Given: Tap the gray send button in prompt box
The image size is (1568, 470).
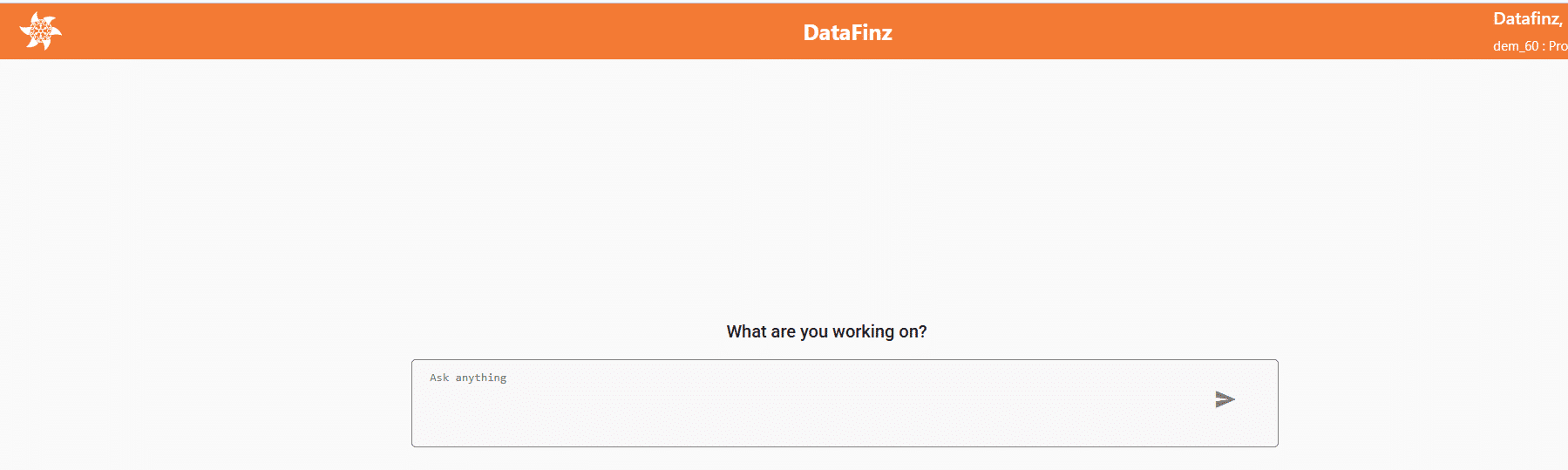Looking at the screenshot, I should click(x=1225, y=399).
